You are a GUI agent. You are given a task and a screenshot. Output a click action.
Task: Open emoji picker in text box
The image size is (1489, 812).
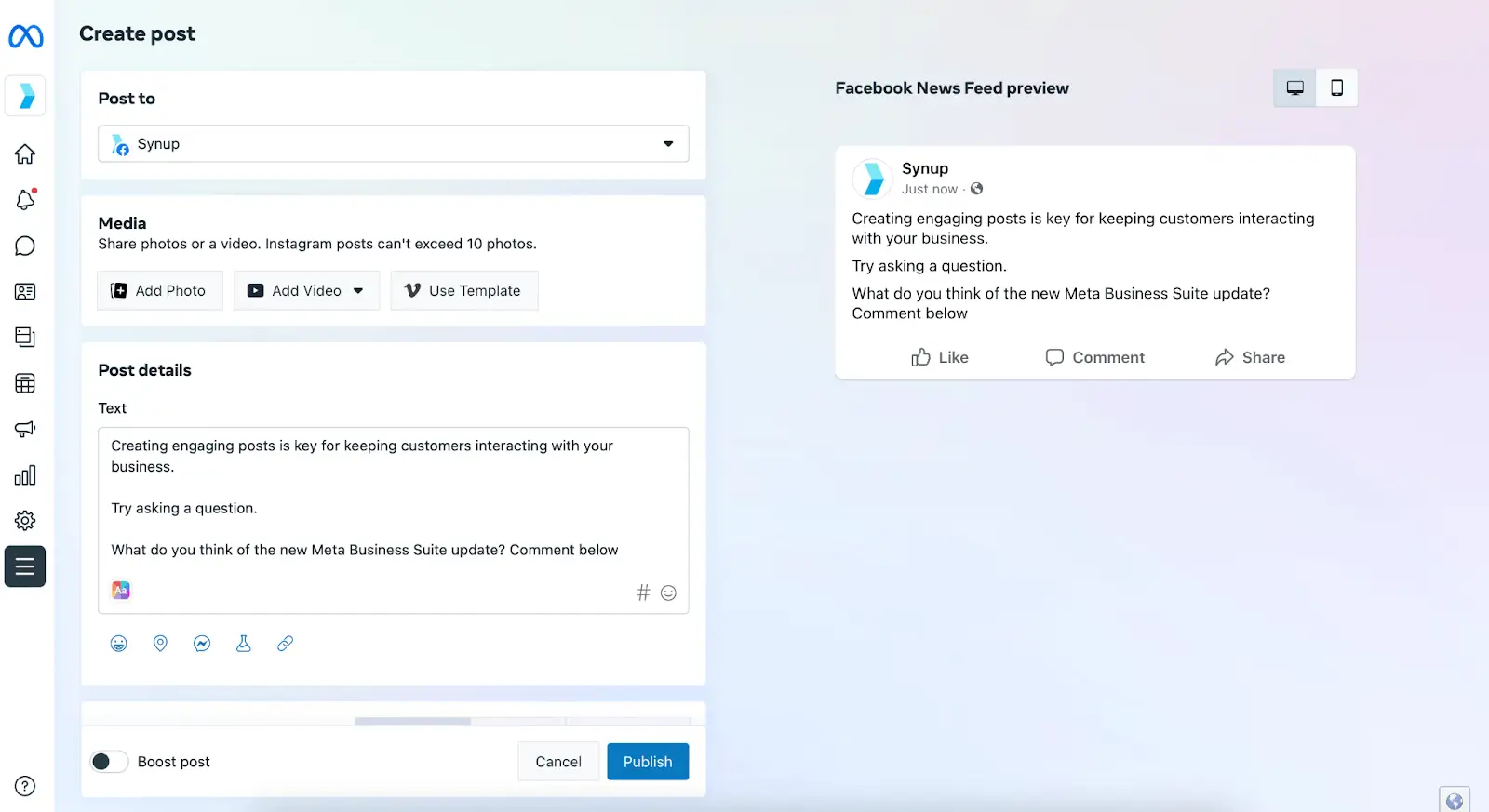point(668,592)
